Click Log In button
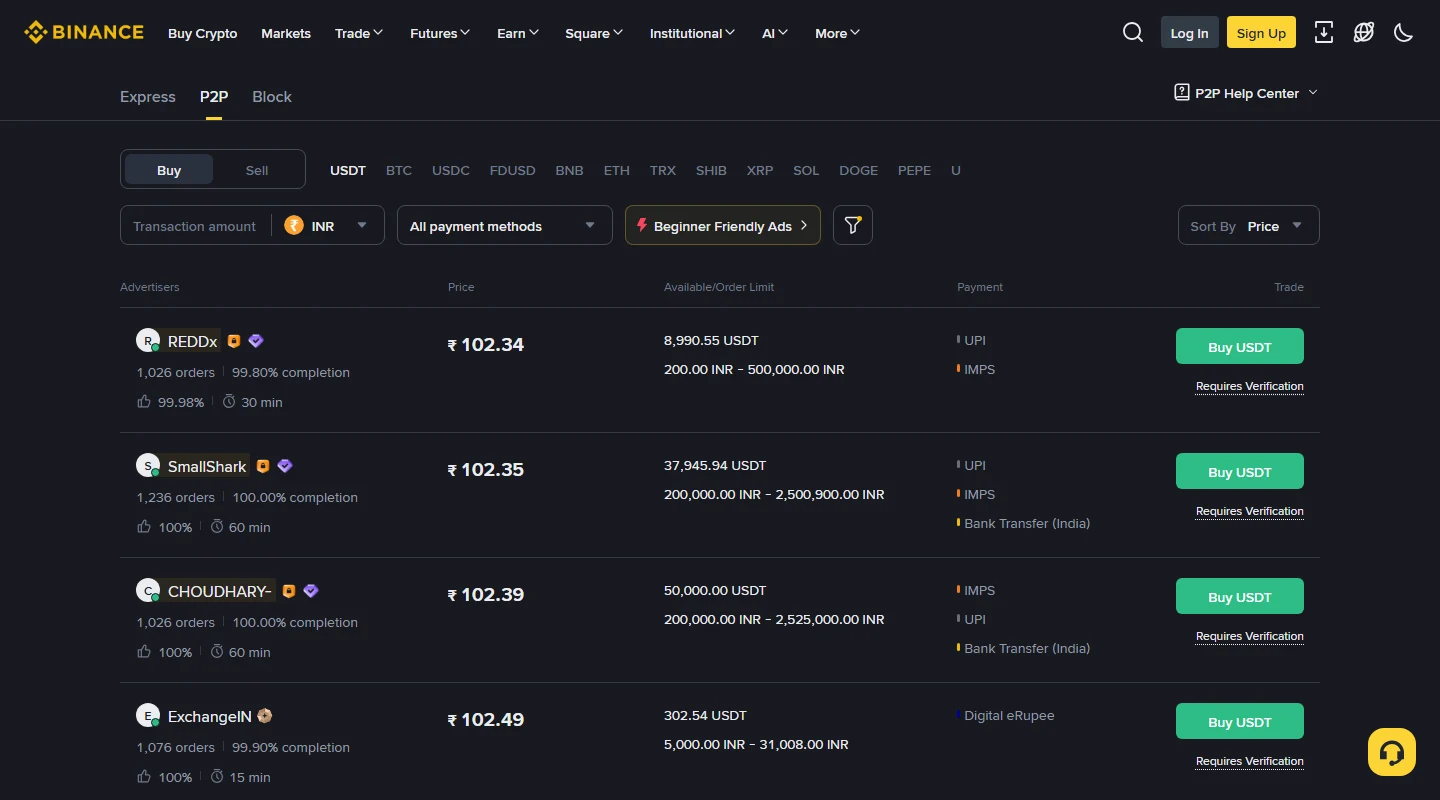The width and height of the screenshot is (1440, 800). pos(1190,32)
